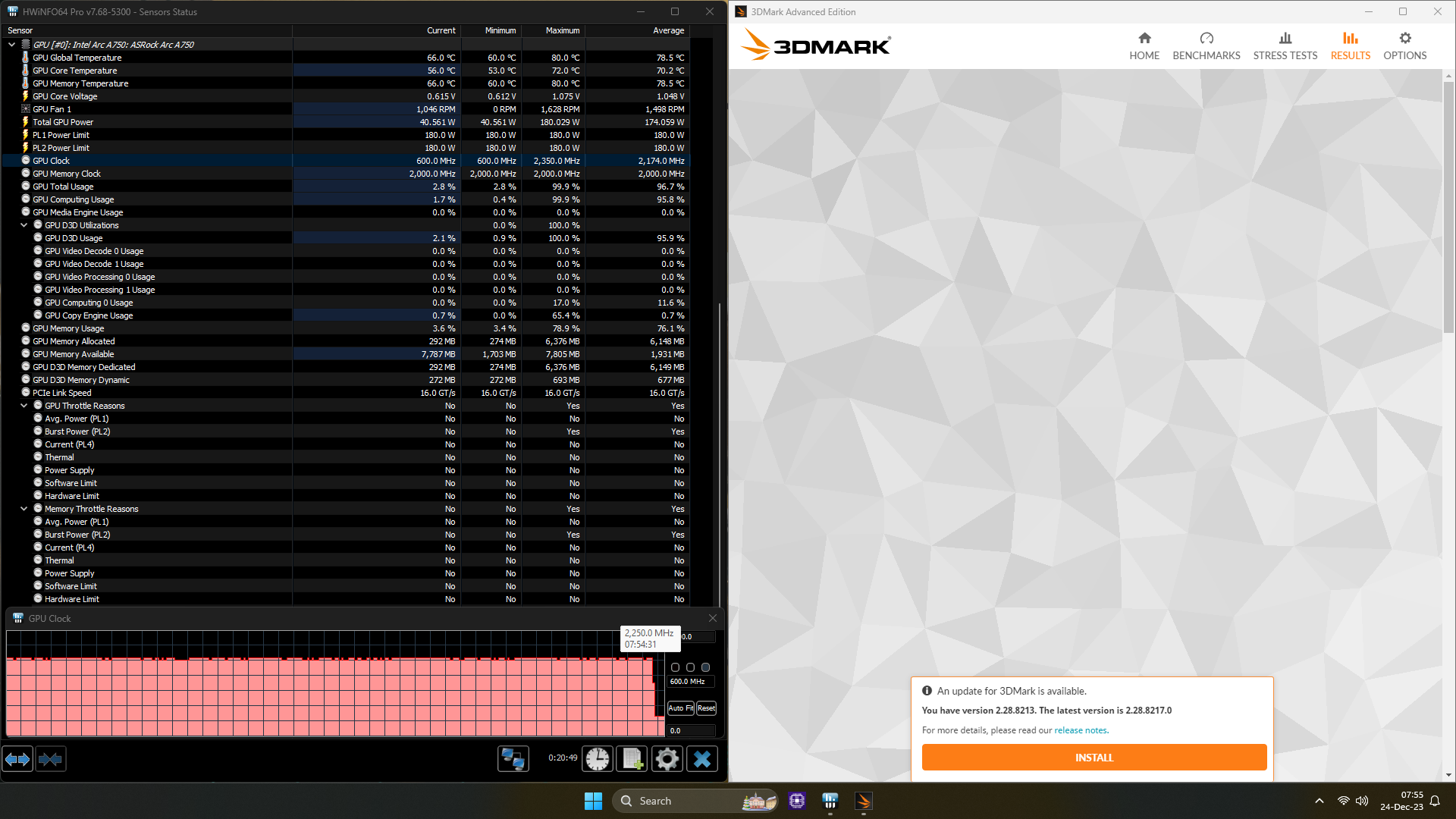Open the Stress Tests tab
The width and height of the screenshot is (1456, 819).
point(1285,45)
